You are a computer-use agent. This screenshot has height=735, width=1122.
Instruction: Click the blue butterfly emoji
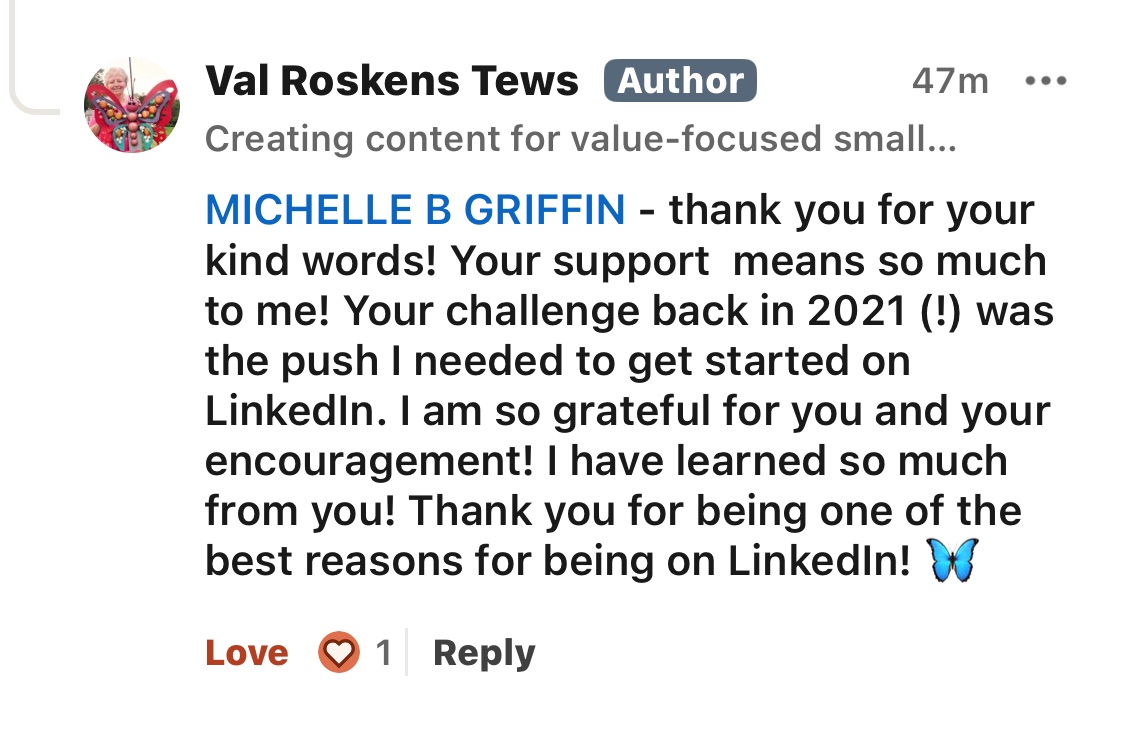952,561
